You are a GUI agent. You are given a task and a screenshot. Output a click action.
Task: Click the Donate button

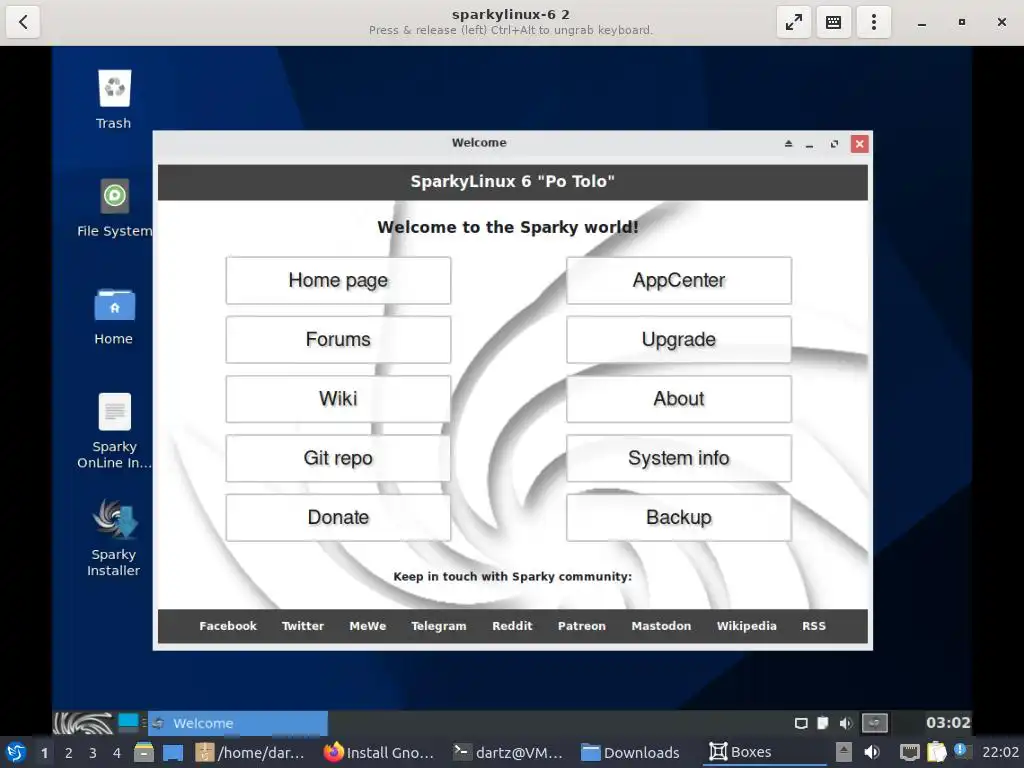[x=338, y=518]
